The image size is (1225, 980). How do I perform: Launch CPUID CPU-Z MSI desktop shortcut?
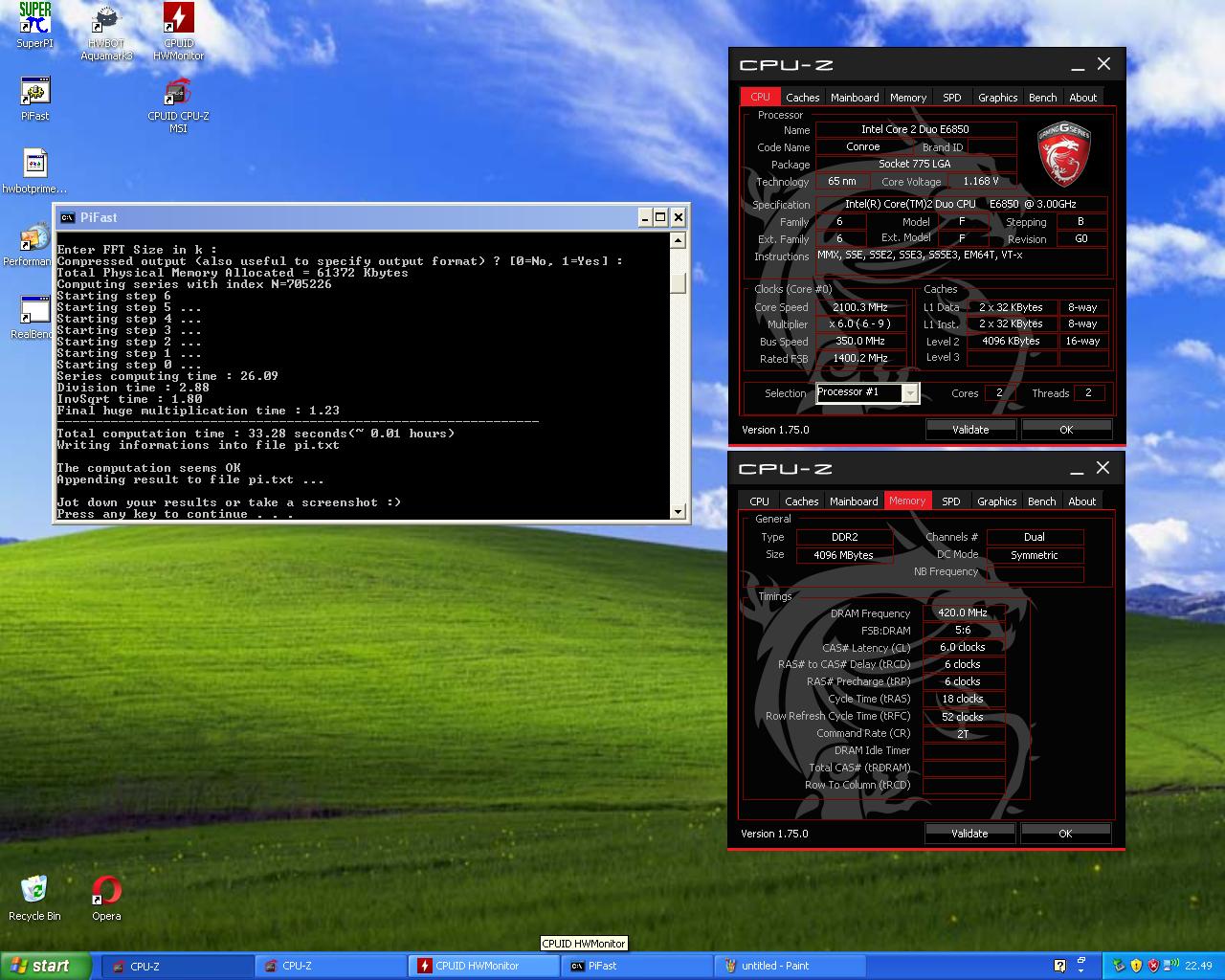(x=178, y=104)
